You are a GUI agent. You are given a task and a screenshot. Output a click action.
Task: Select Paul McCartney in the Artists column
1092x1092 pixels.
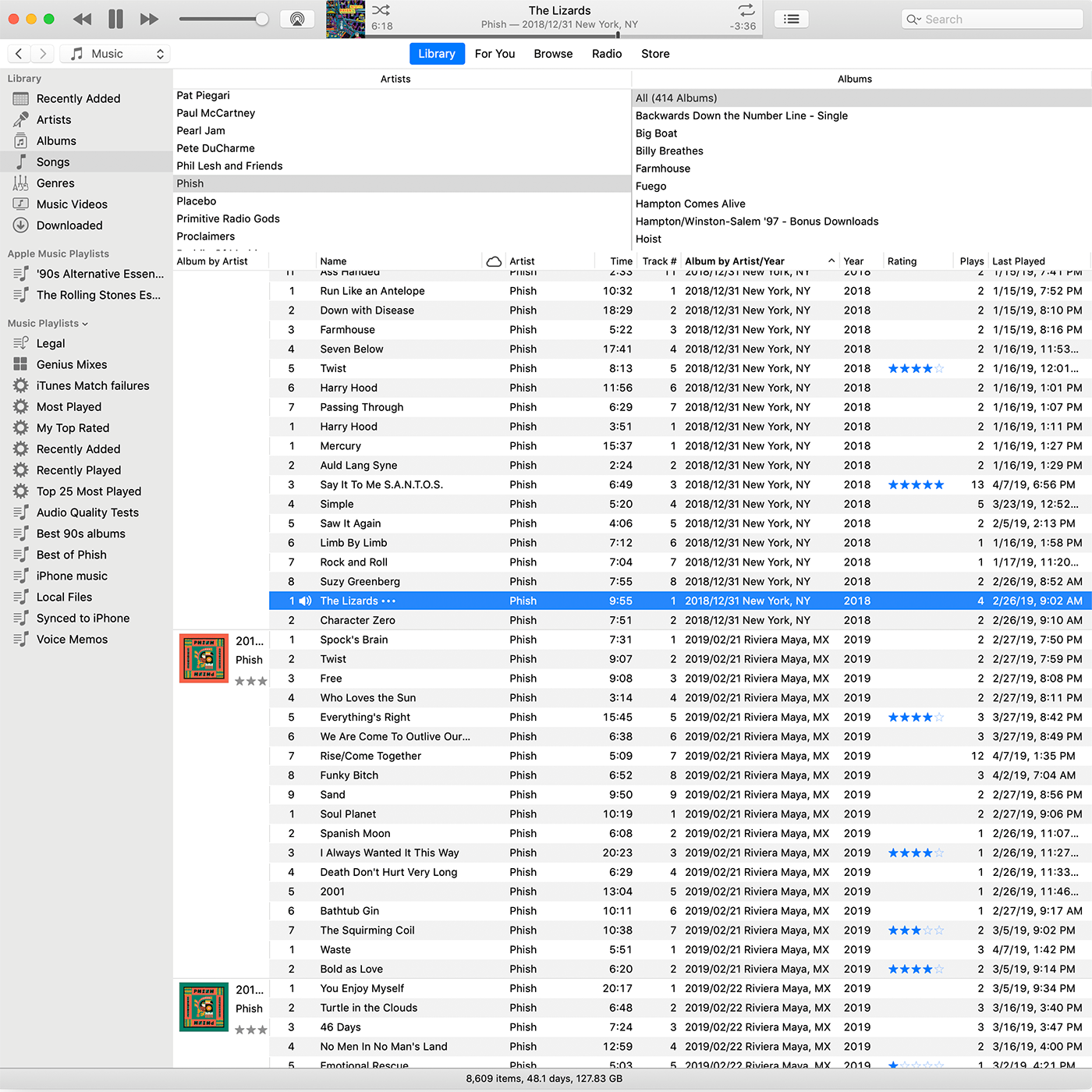coord(402,113)
